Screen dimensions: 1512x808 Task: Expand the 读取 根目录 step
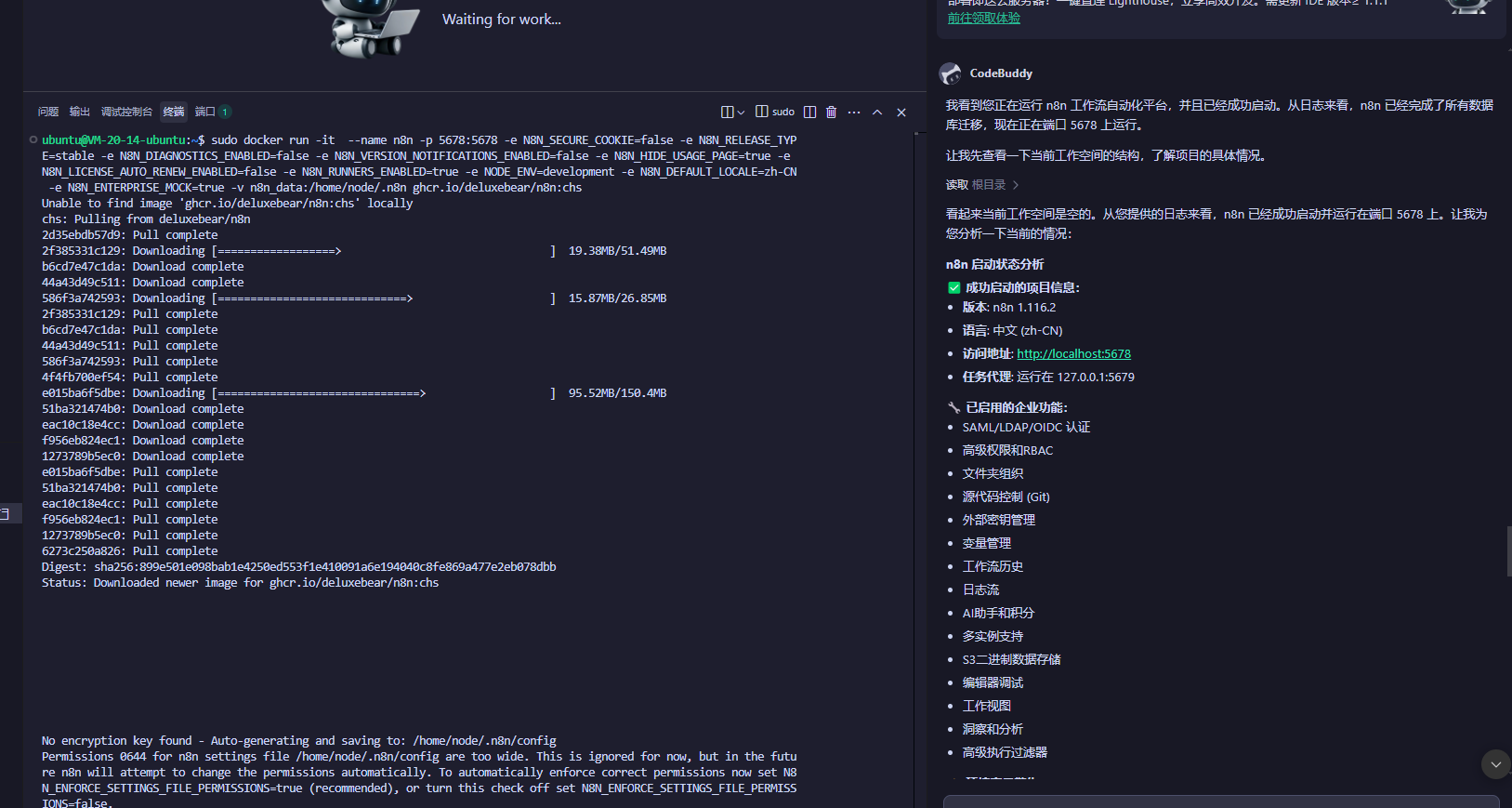pos(982,185)
